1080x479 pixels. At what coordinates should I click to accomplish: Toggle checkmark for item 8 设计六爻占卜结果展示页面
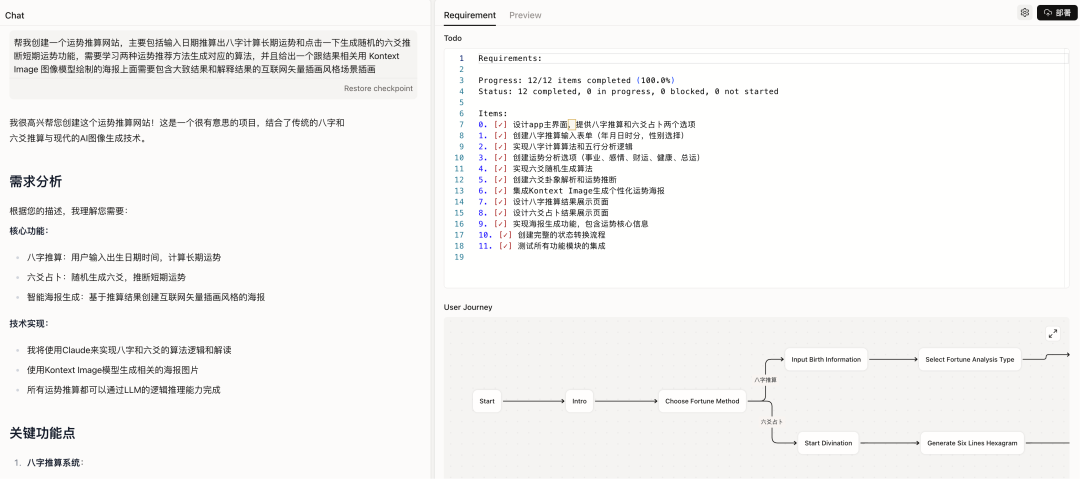501,213
